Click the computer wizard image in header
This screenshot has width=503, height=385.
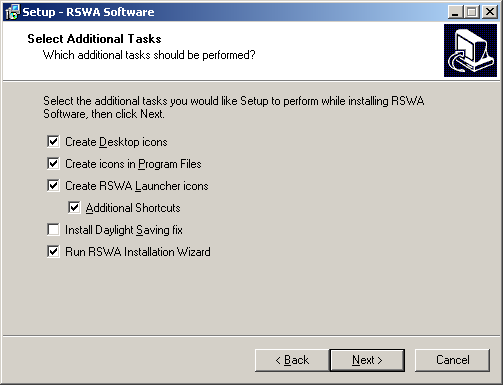coord(470,50)
